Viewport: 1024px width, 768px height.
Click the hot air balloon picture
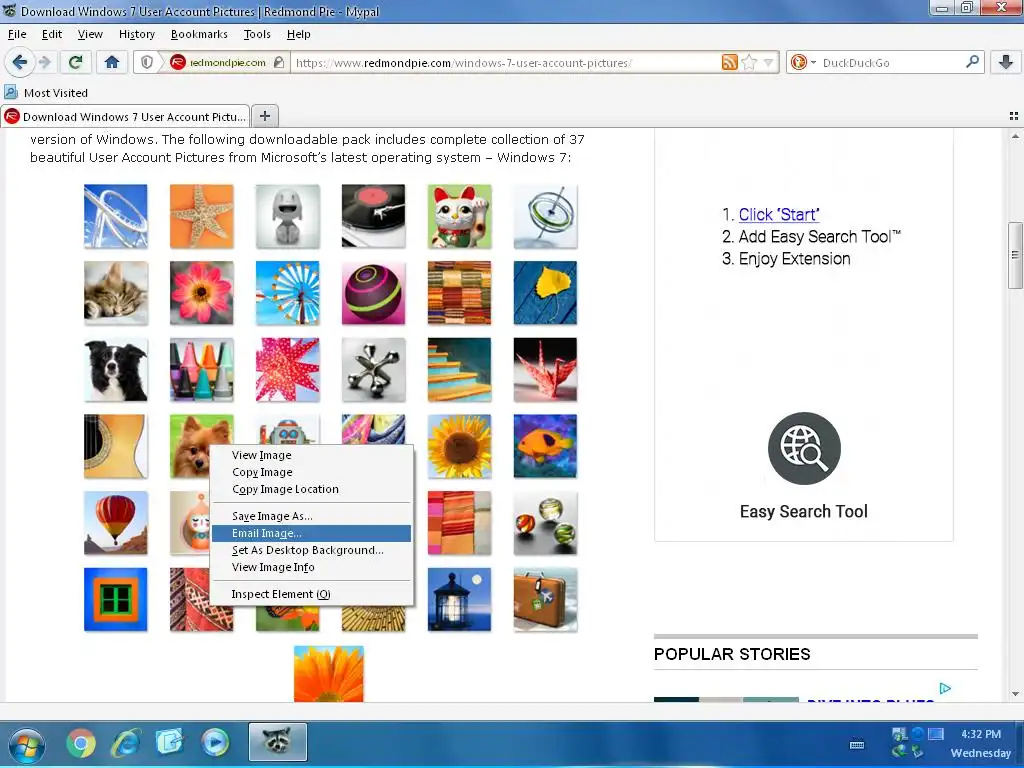(116, 523)
